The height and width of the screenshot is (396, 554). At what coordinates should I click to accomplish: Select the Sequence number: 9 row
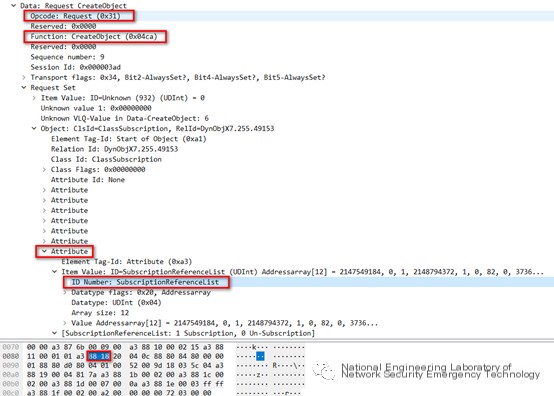point(67,57)
